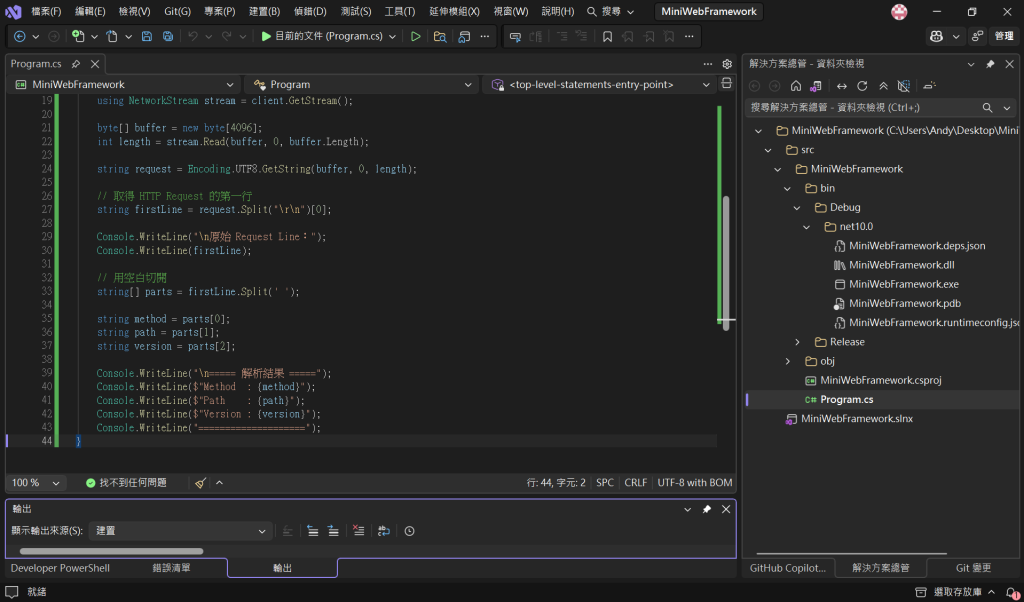The width and height of the screenshot is (1024, 602).
Task: Click the split editor icon beside navigation bar
Action: (726, 84)
